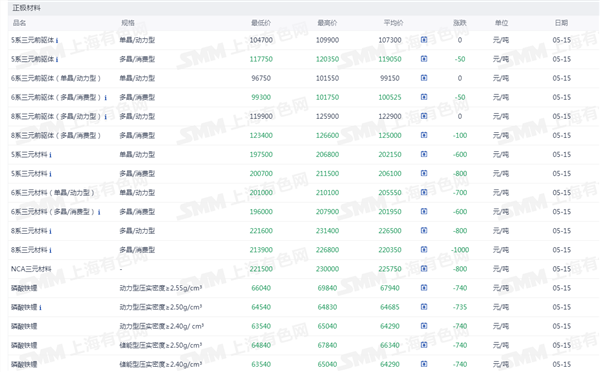Click the 日期 column header
This screenshot has height=372, width=600.
pyautogui.click(x=561, y=23)
